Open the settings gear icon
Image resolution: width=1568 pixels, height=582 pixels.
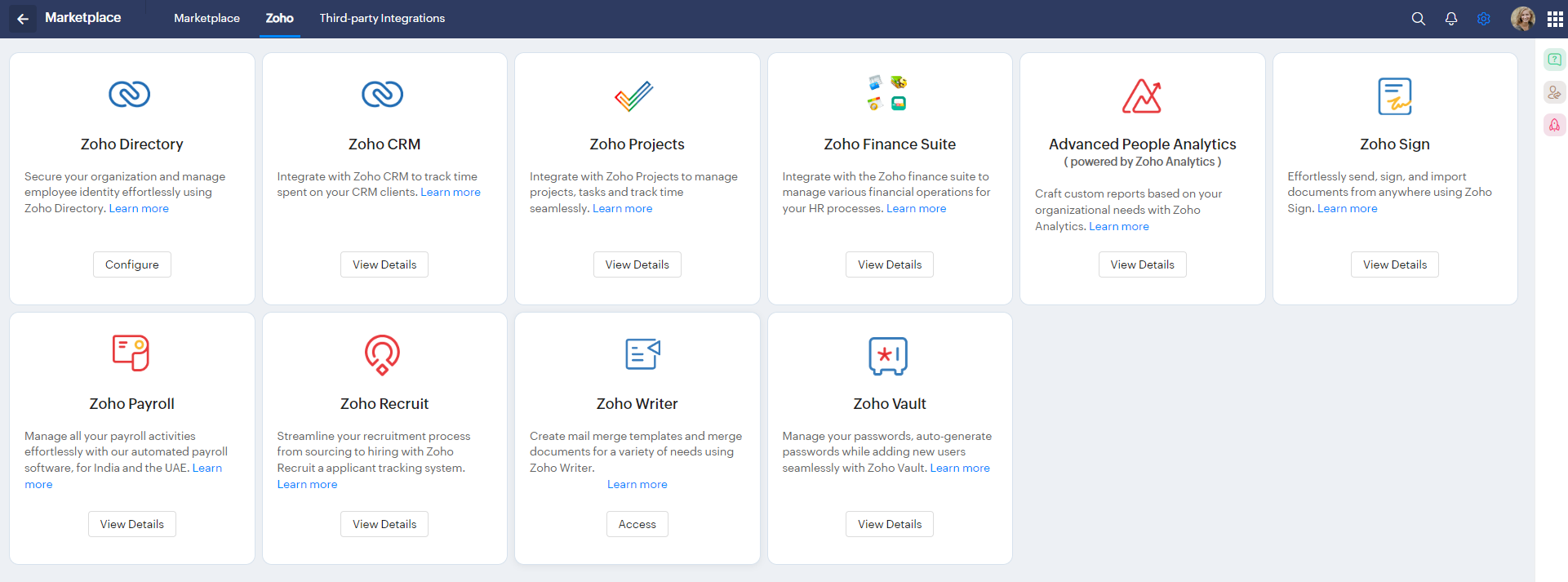[x=1484, y=19]
